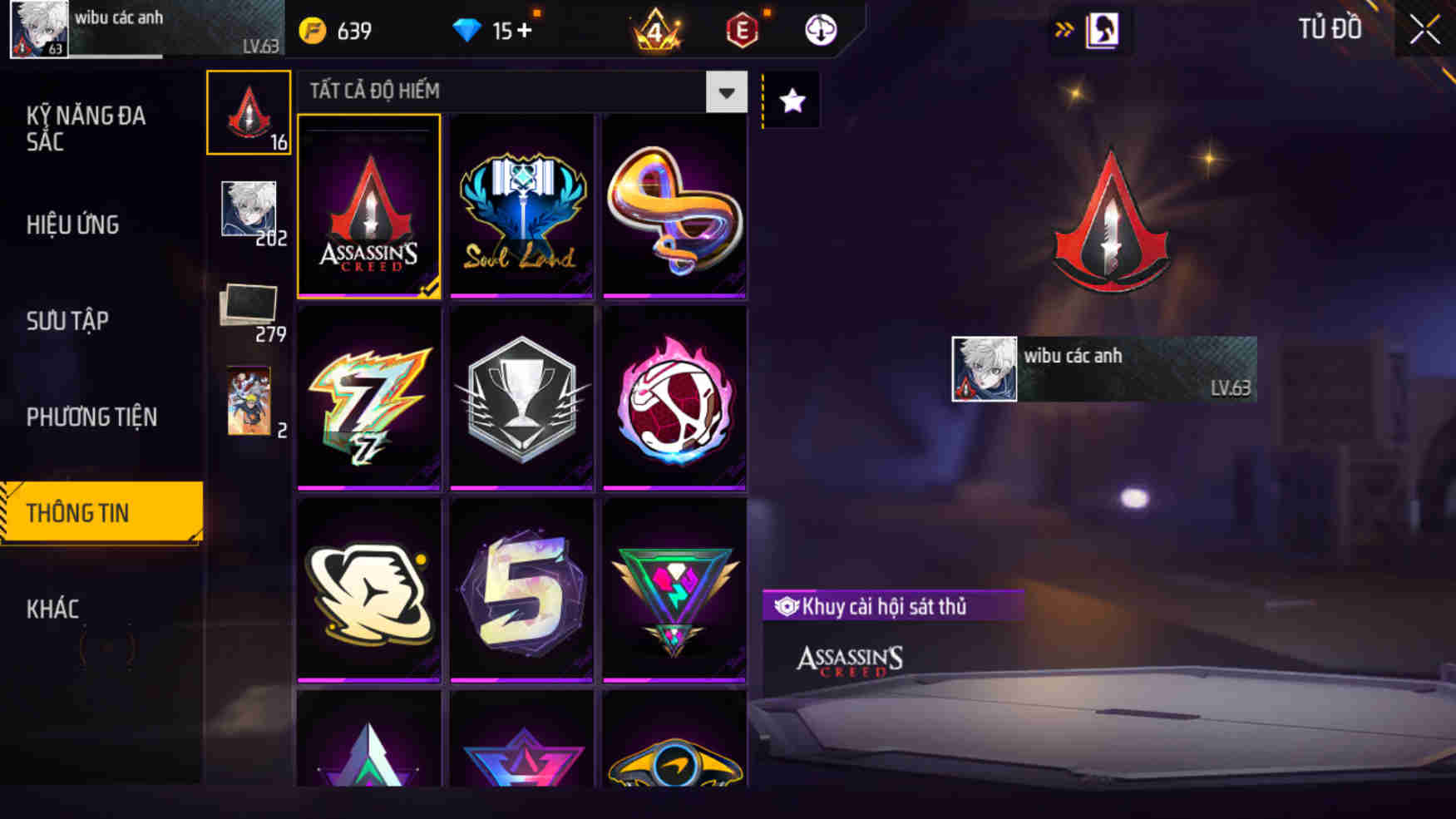
Task: Select the avatar category with 202 items
Action: click(249, 212)
